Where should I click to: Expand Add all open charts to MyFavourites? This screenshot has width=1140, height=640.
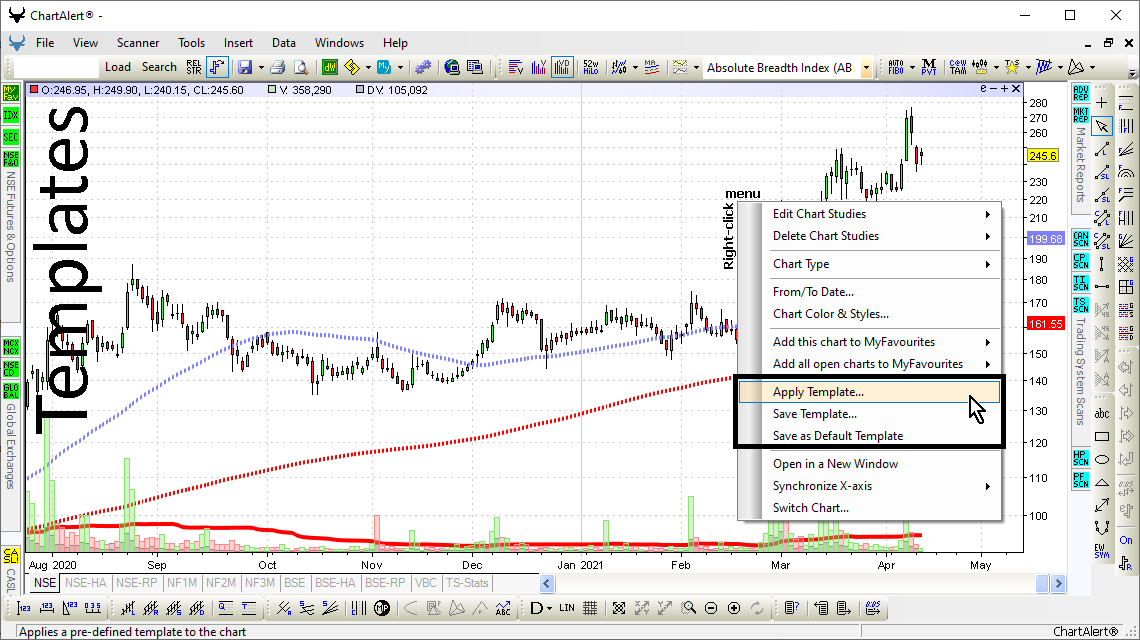870,364
